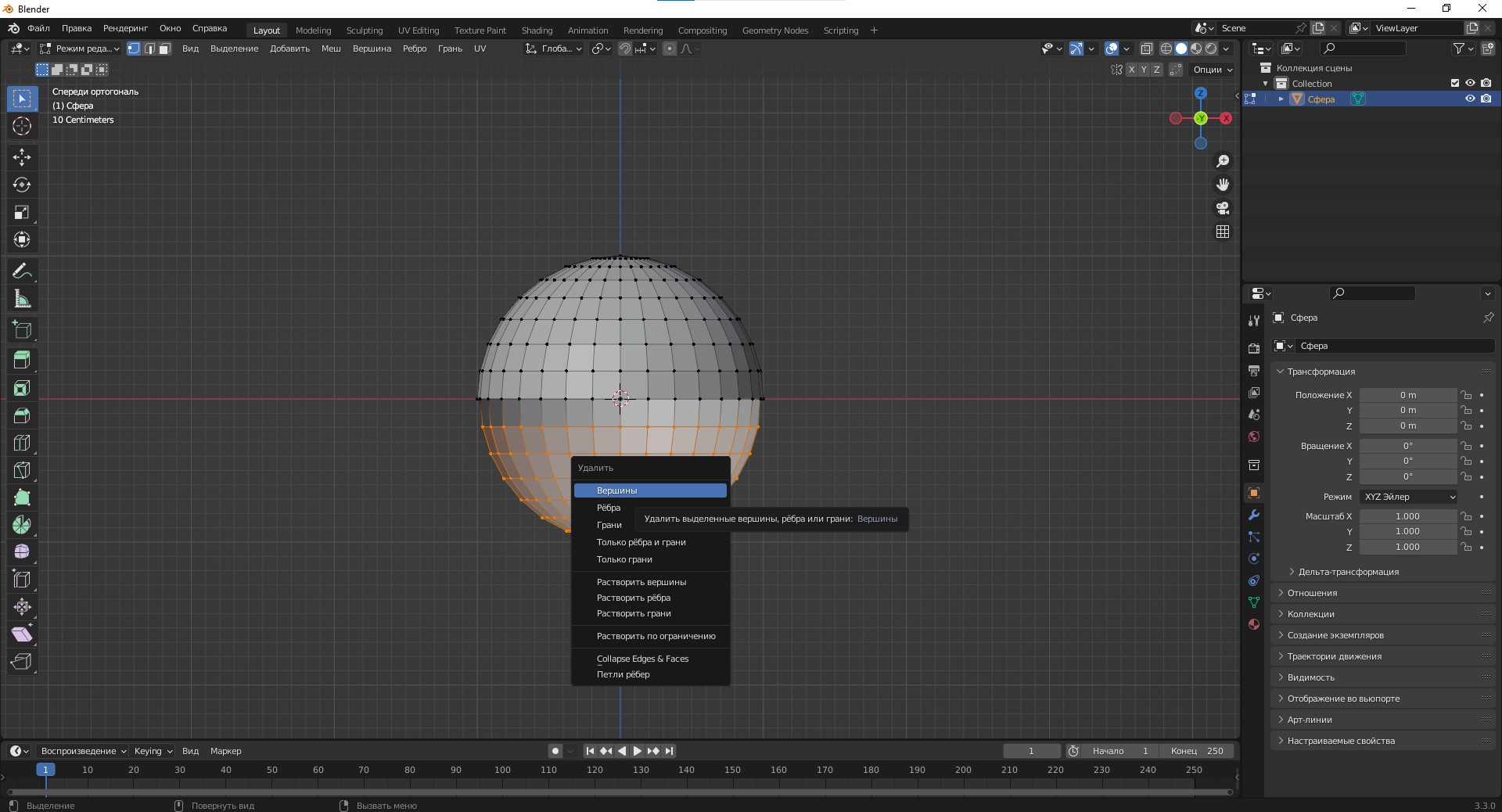Open Опции dropdown in viewport
The width and height of the screenshot is (1502, 812).
(1213, 70)
